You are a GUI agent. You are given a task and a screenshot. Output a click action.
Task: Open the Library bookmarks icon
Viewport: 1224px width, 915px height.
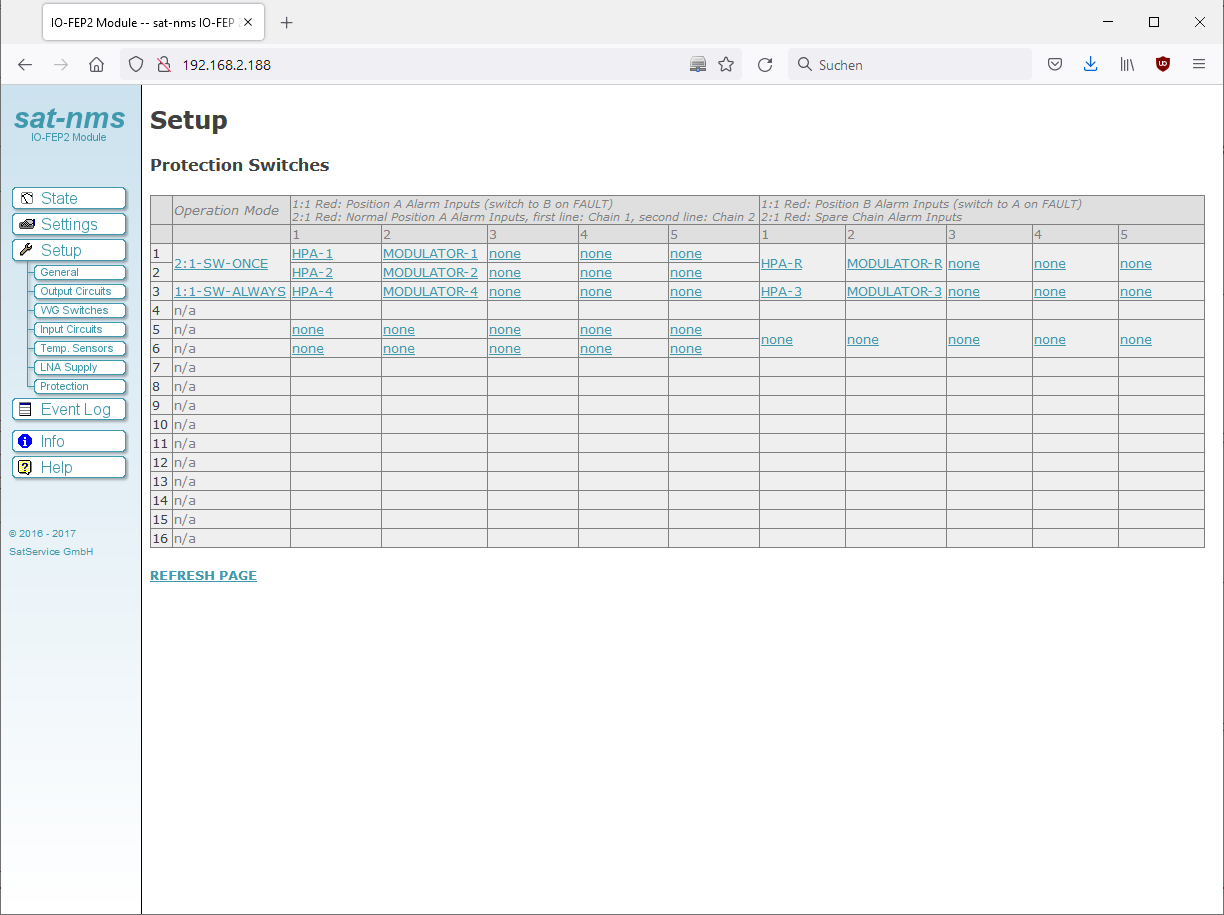1126,65
